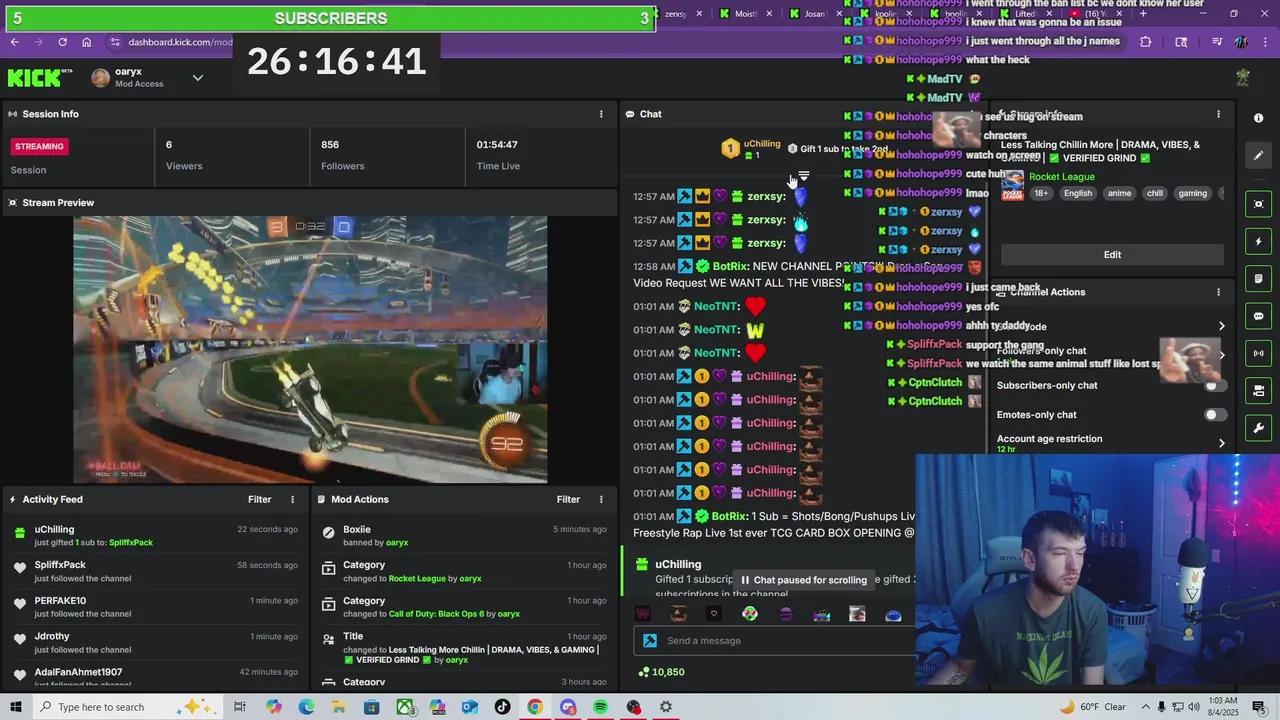1280x720 pixels.
Task: Toggle Subscribers-only chat switch
Action: coord(1214,386)
